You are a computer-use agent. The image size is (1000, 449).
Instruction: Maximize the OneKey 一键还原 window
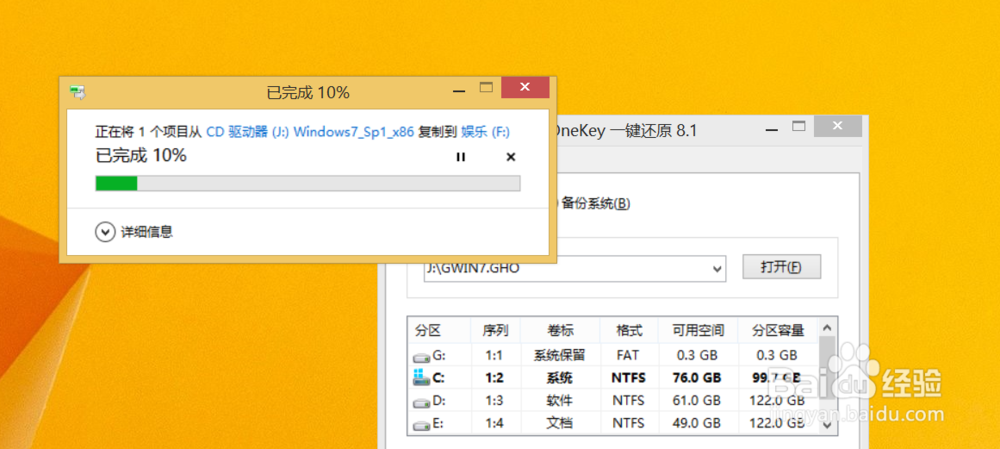[798, 126]
